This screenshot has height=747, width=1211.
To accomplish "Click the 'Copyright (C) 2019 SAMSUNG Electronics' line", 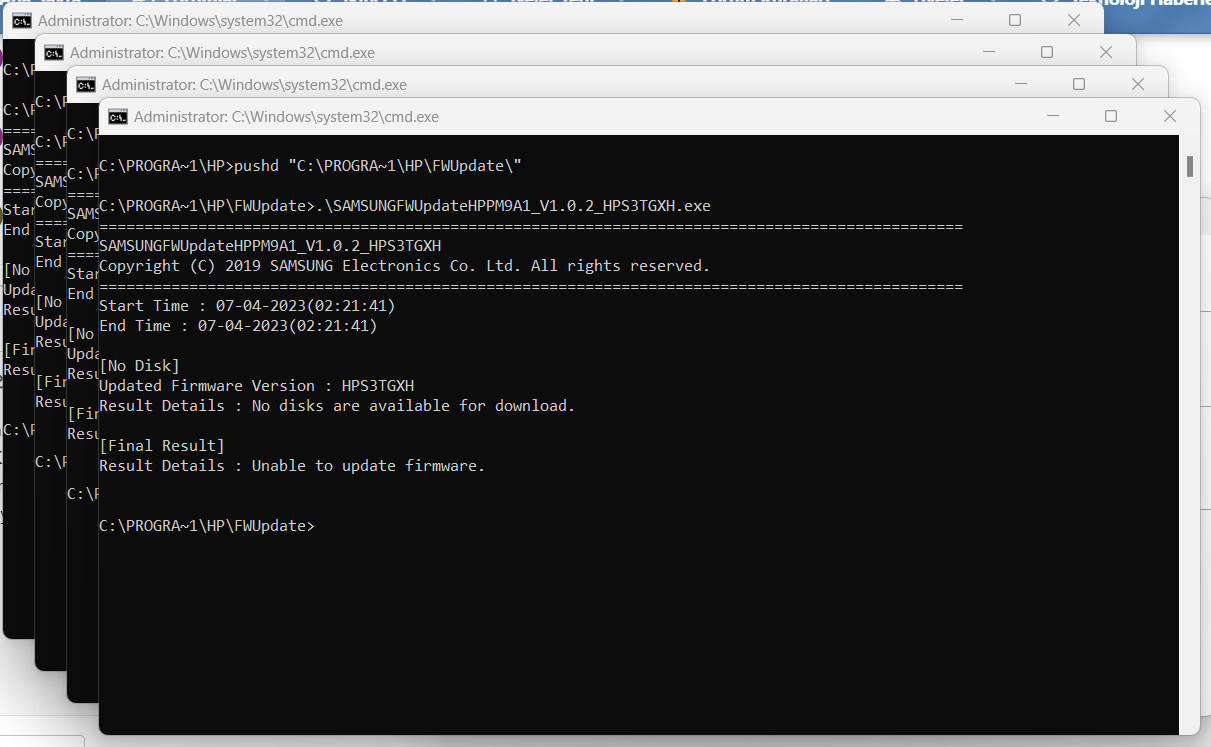I will [x=404, y=266].
